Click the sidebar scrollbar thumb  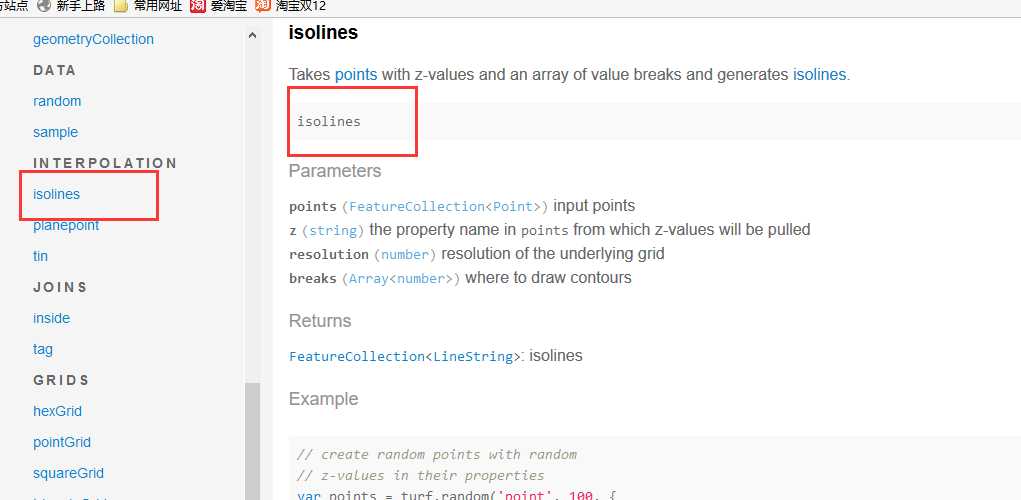(253, 441)
